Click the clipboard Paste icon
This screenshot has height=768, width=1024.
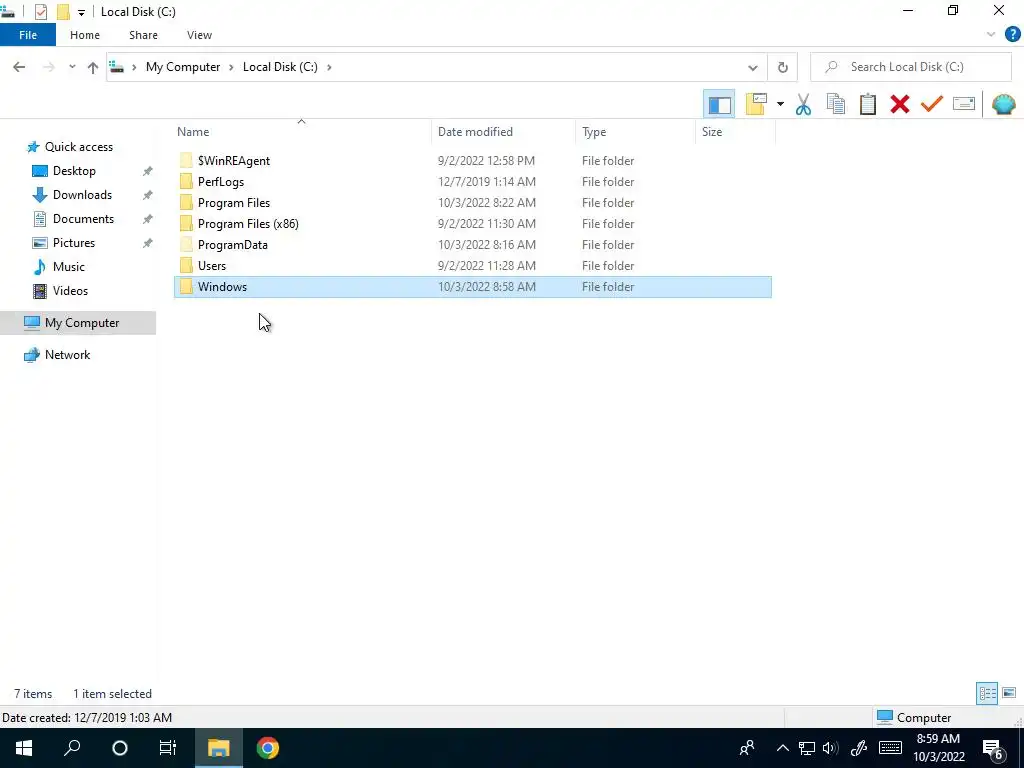coord(867,104)
